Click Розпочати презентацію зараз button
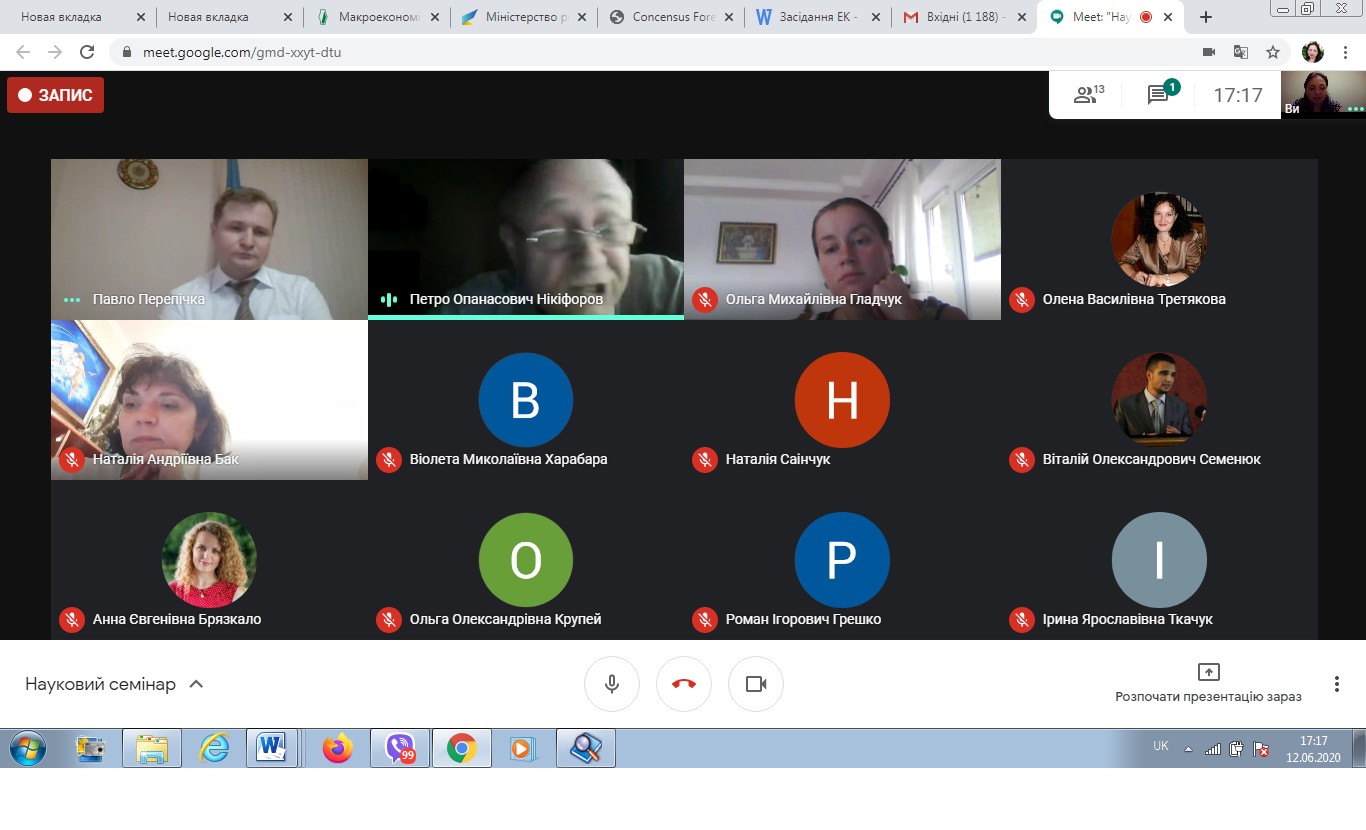 (1208, 684)
